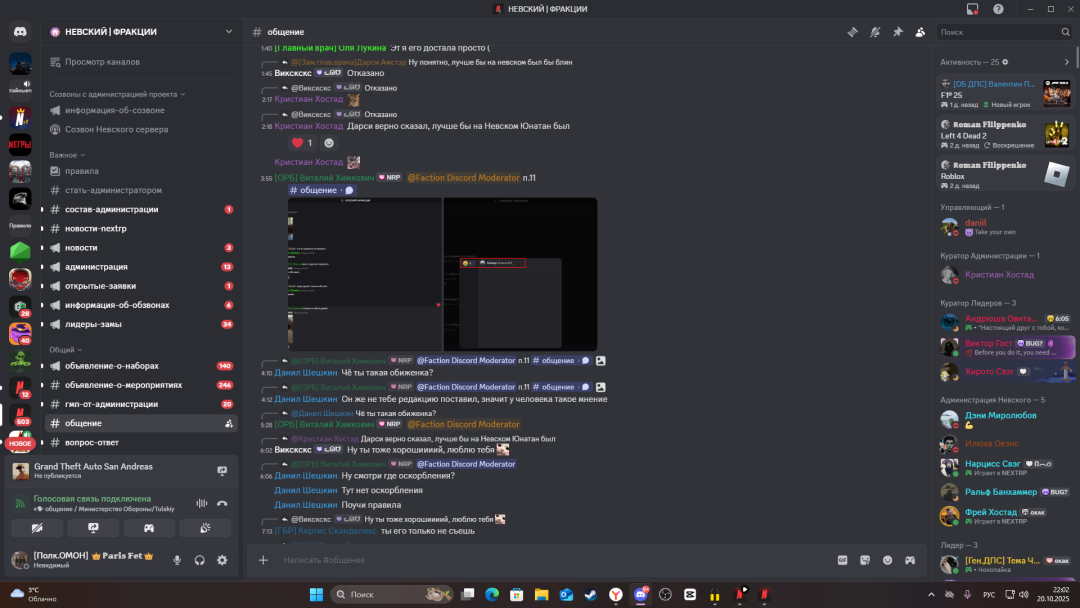Collapse the Важное channel category
This screenshot has height=608, width=1080.
tap(67, 155)
